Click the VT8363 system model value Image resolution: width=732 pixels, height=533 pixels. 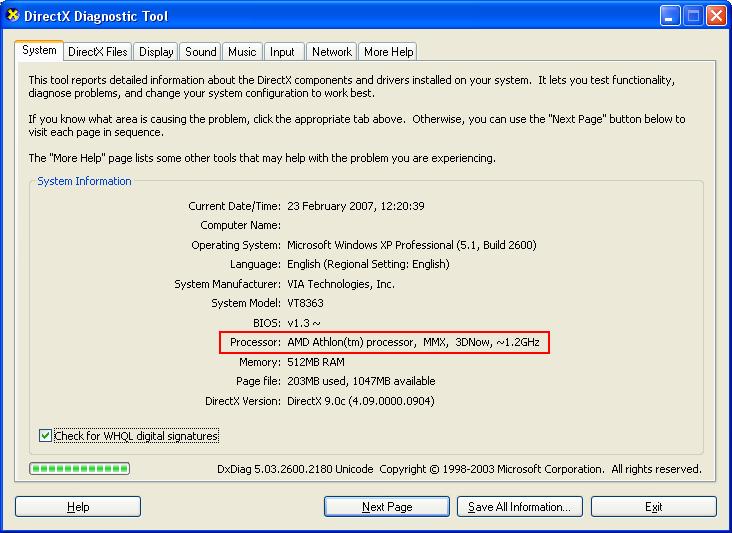click(x=305, y=303)
